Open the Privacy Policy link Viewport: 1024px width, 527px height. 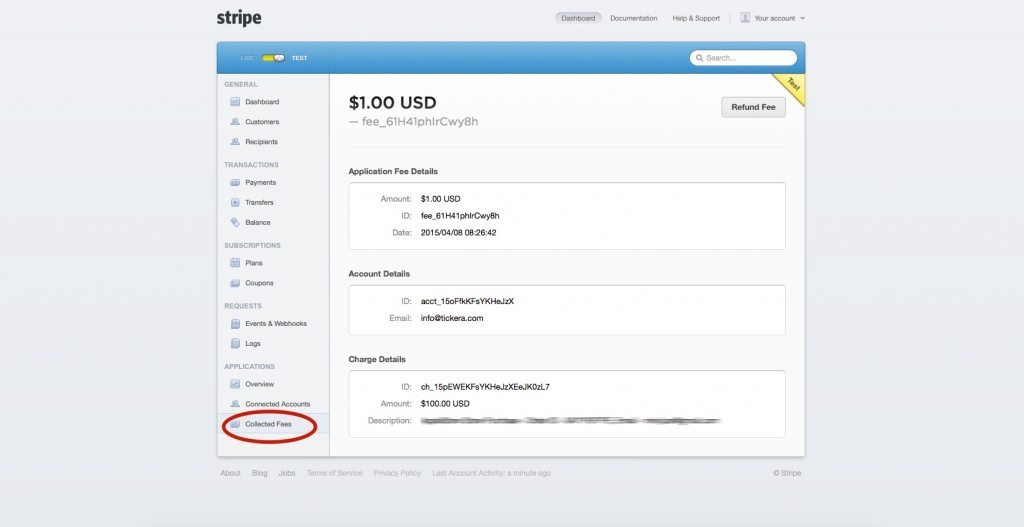pyautogui.click(x=397, y=473)
